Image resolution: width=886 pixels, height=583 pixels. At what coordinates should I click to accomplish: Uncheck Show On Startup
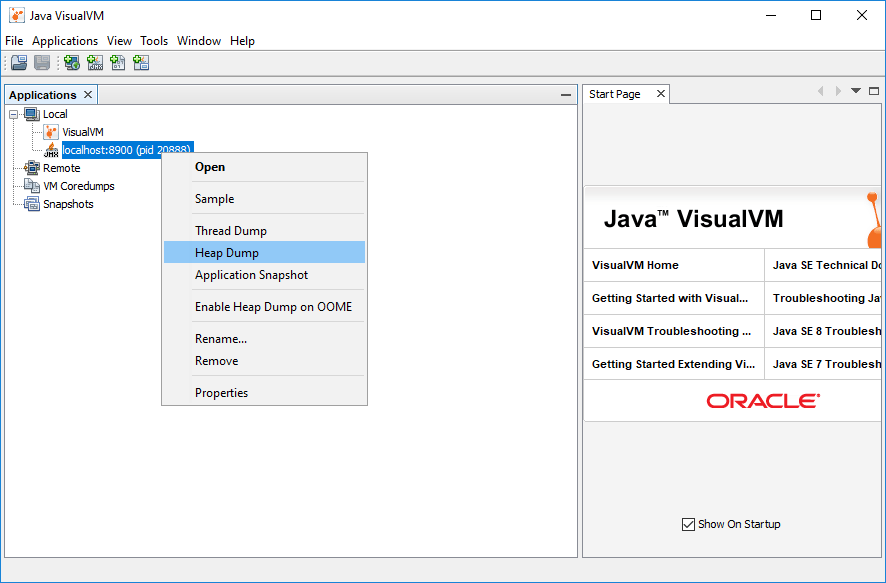[688, 524]
